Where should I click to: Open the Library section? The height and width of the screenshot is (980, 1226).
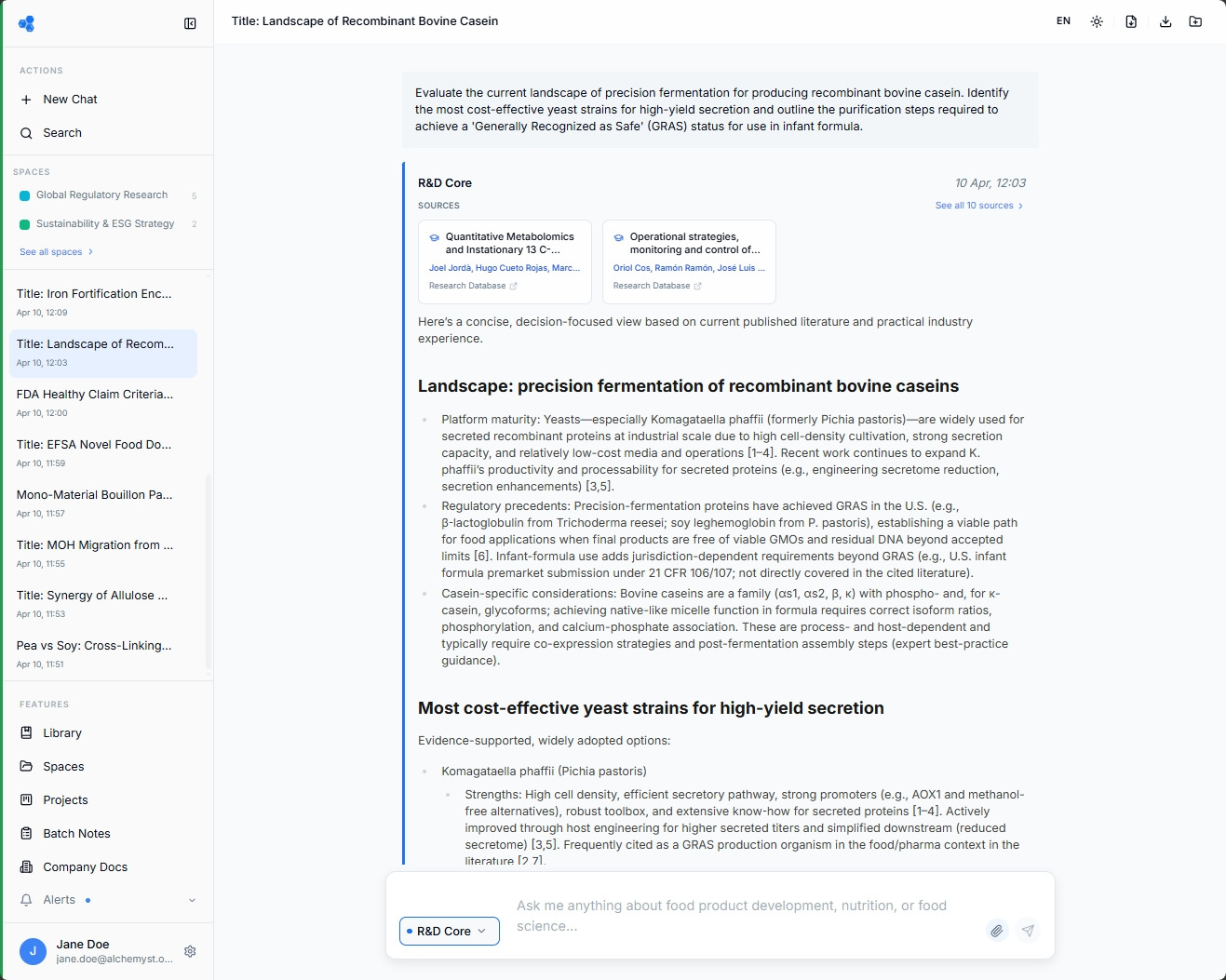(61, 732)
